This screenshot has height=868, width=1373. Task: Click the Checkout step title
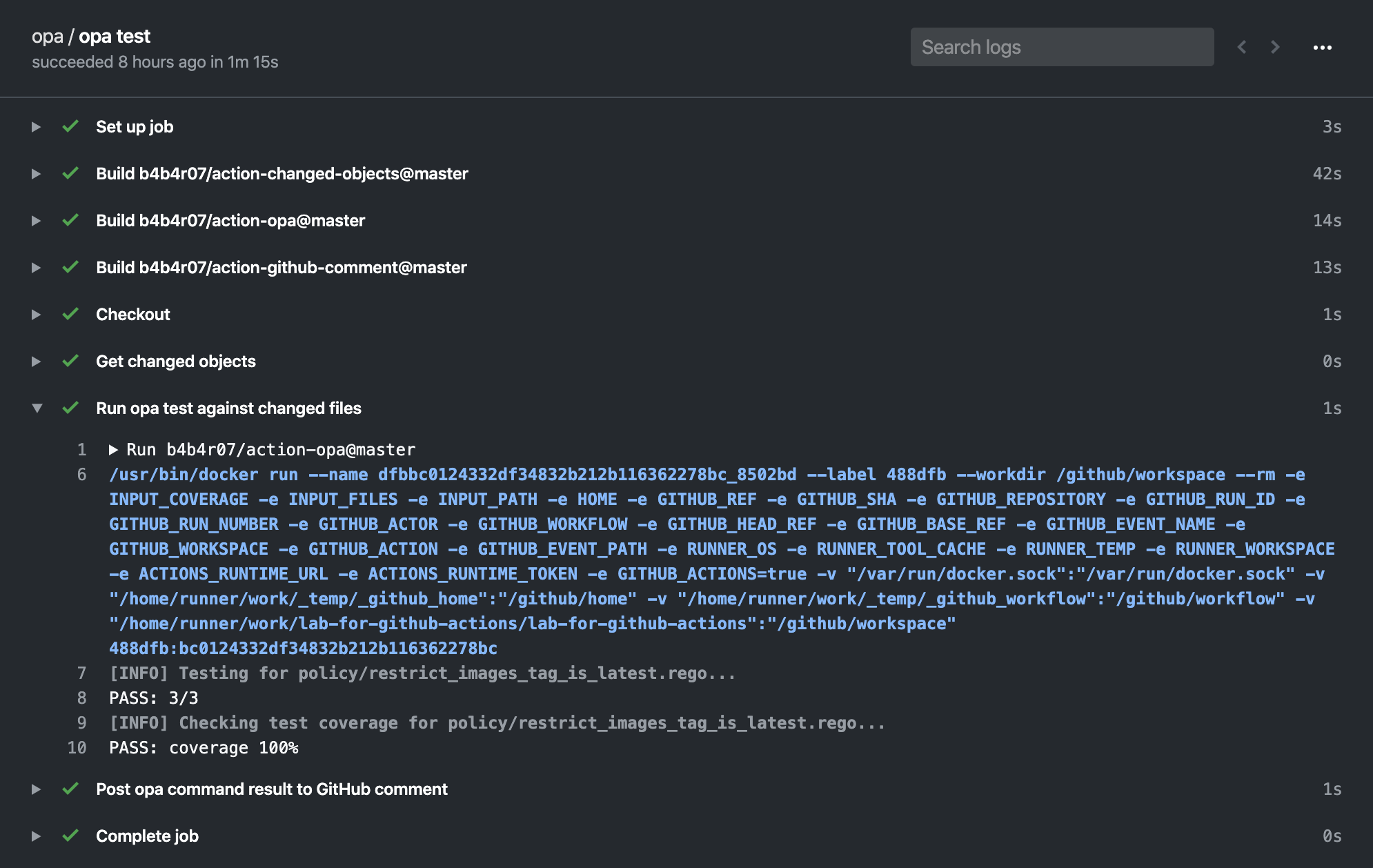[132, 315]
